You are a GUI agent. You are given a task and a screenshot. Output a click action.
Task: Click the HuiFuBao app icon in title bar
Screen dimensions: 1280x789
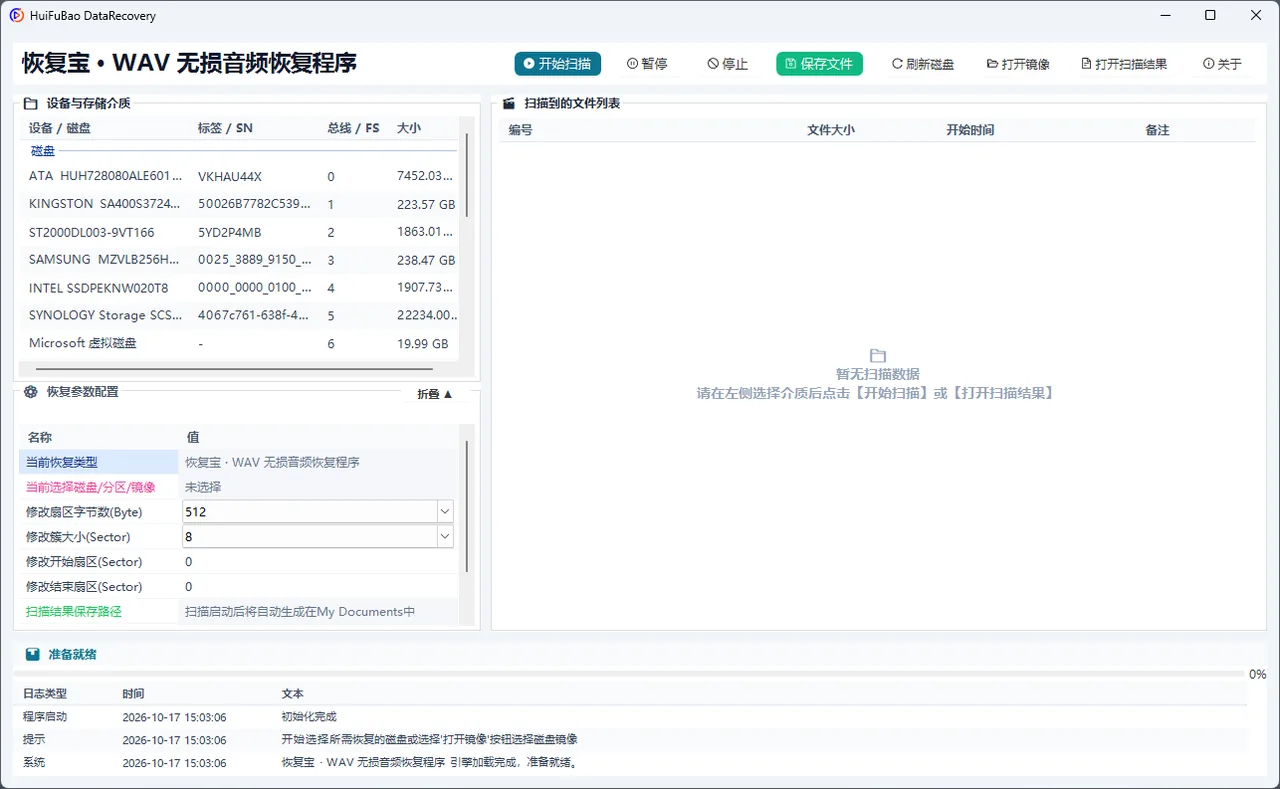(x=16, y=15)
